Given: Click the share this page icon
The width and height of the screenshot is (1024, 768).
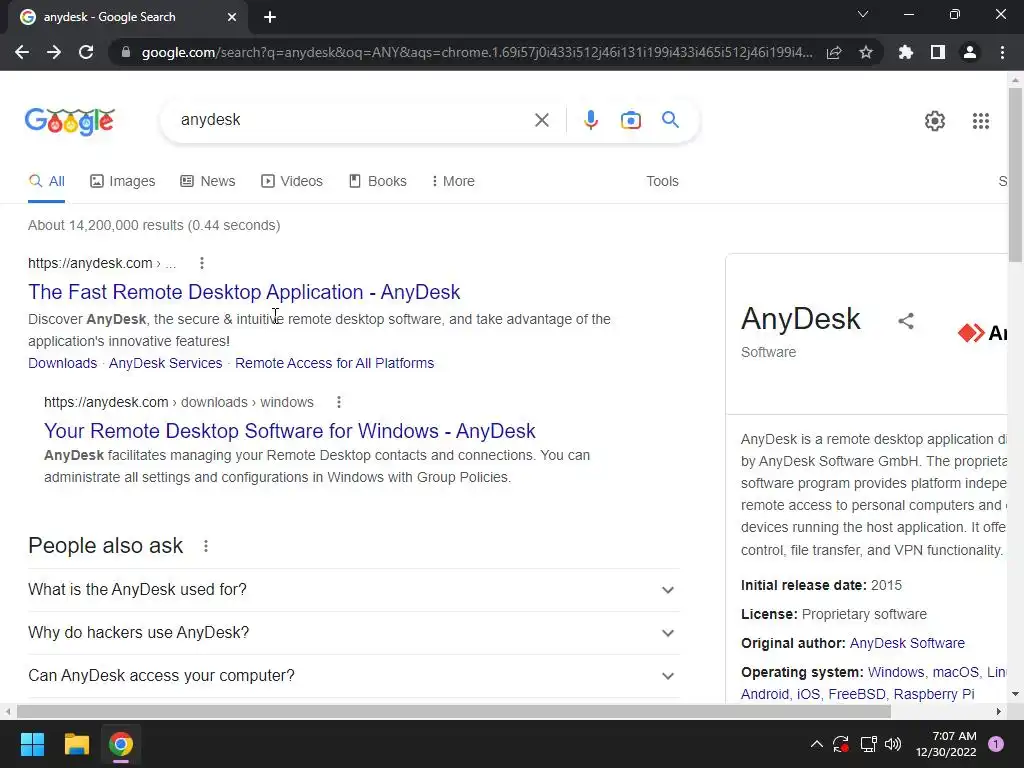Looking at the screenshot, I should click(x=834, y=52).
